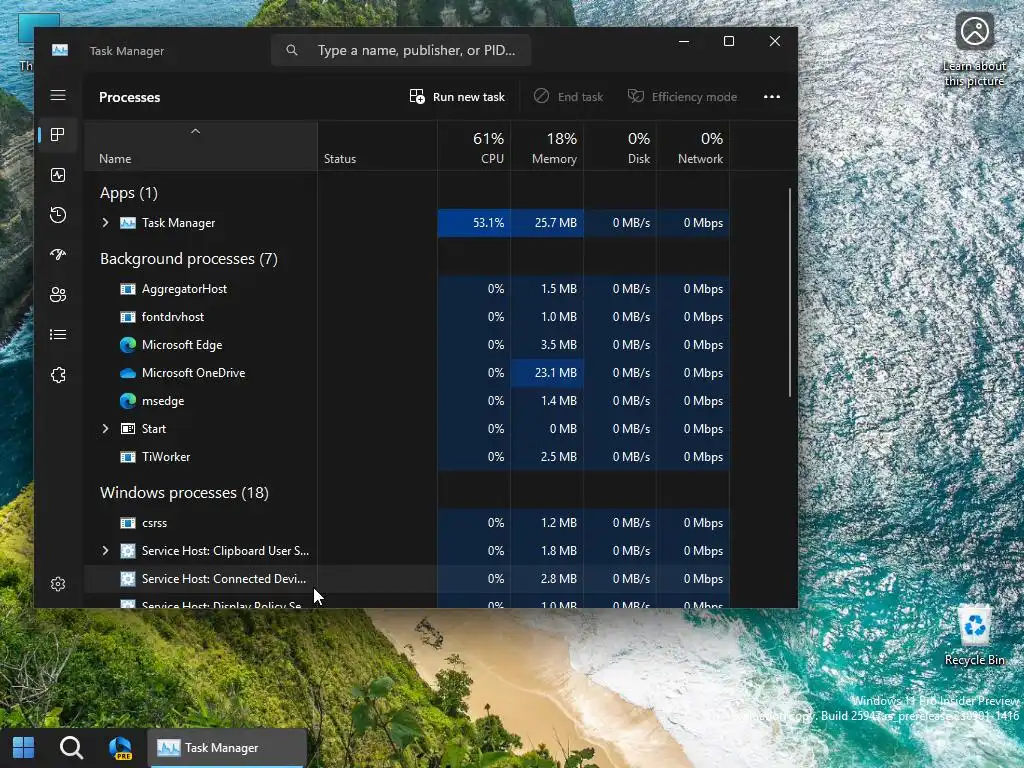This screenshot has height=768, width=1024.
Task: Click the process list vertical scrollbar
Action: 790,293
